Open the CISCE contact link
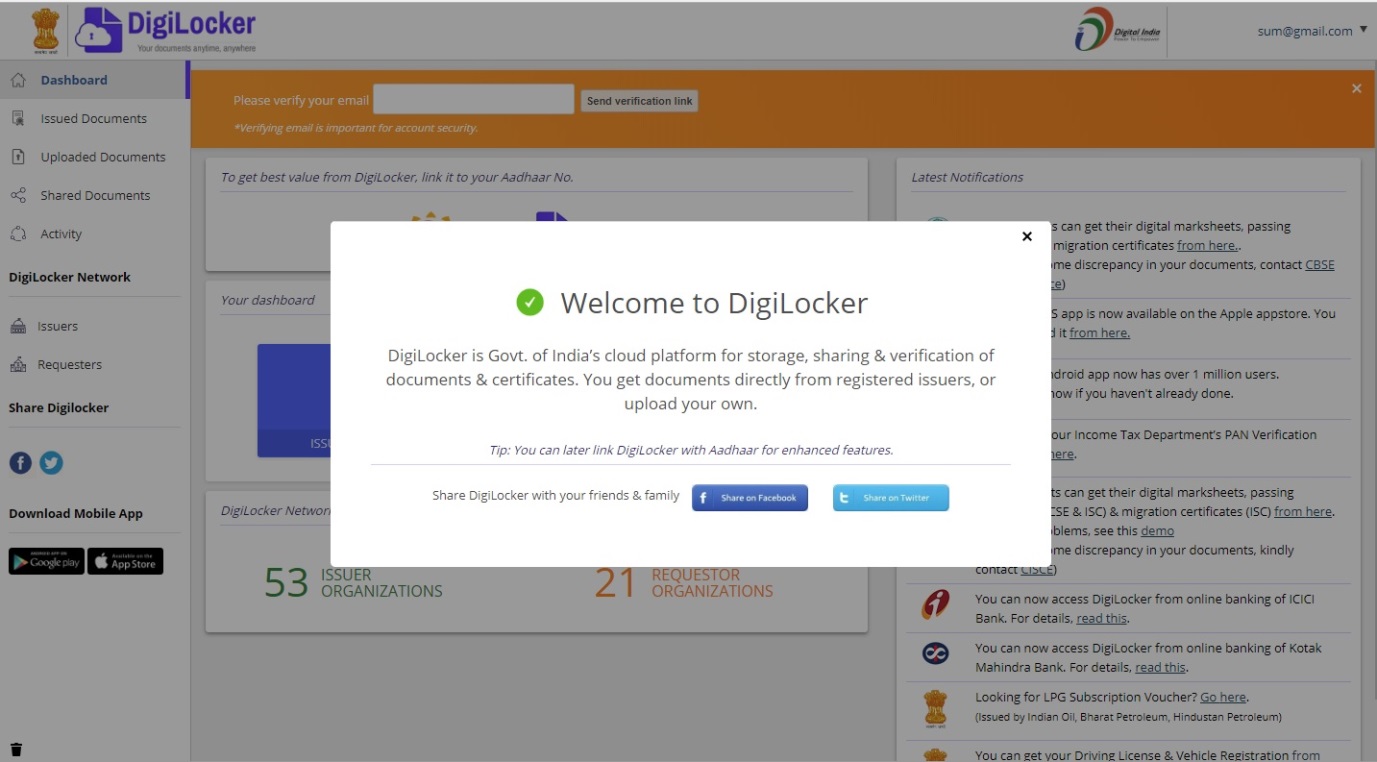The height and width of the screenshot is (762, 1377). [x=1036, y=570]
